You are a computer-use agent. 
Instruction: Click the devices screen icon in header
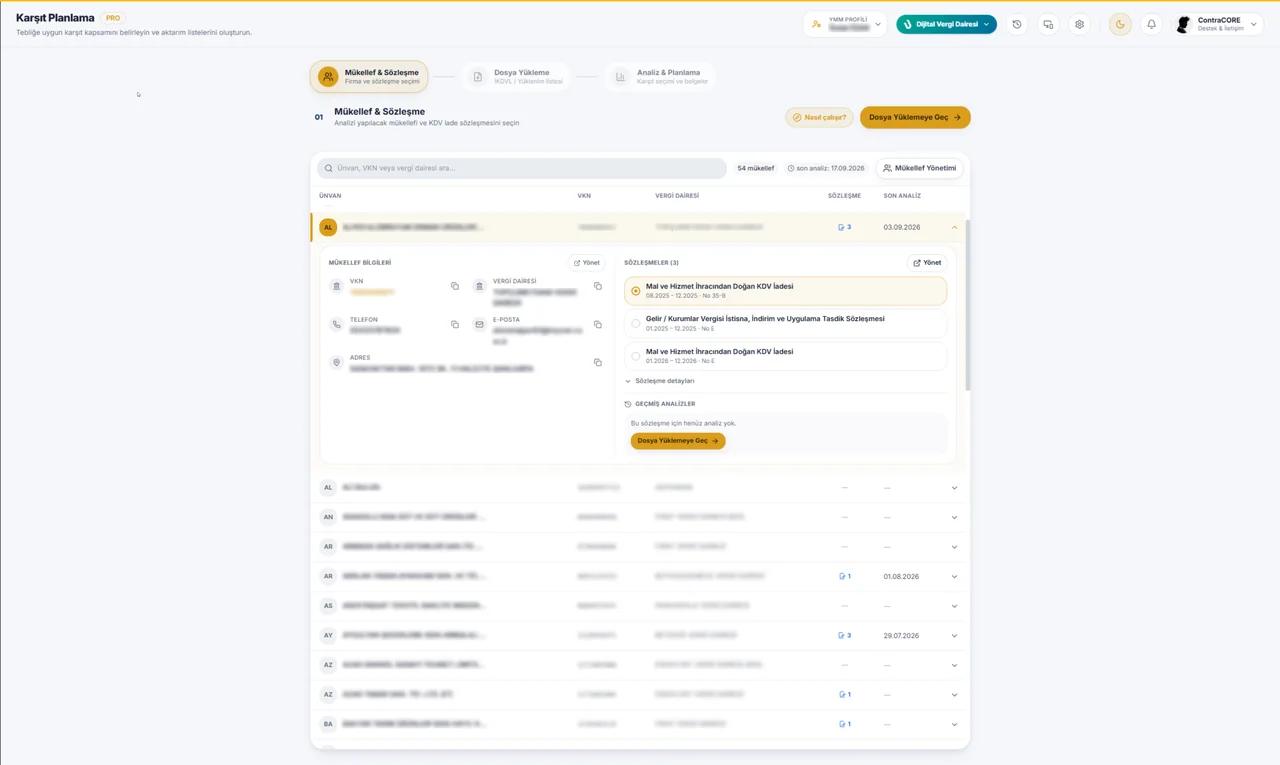(x=1048, y=25)
